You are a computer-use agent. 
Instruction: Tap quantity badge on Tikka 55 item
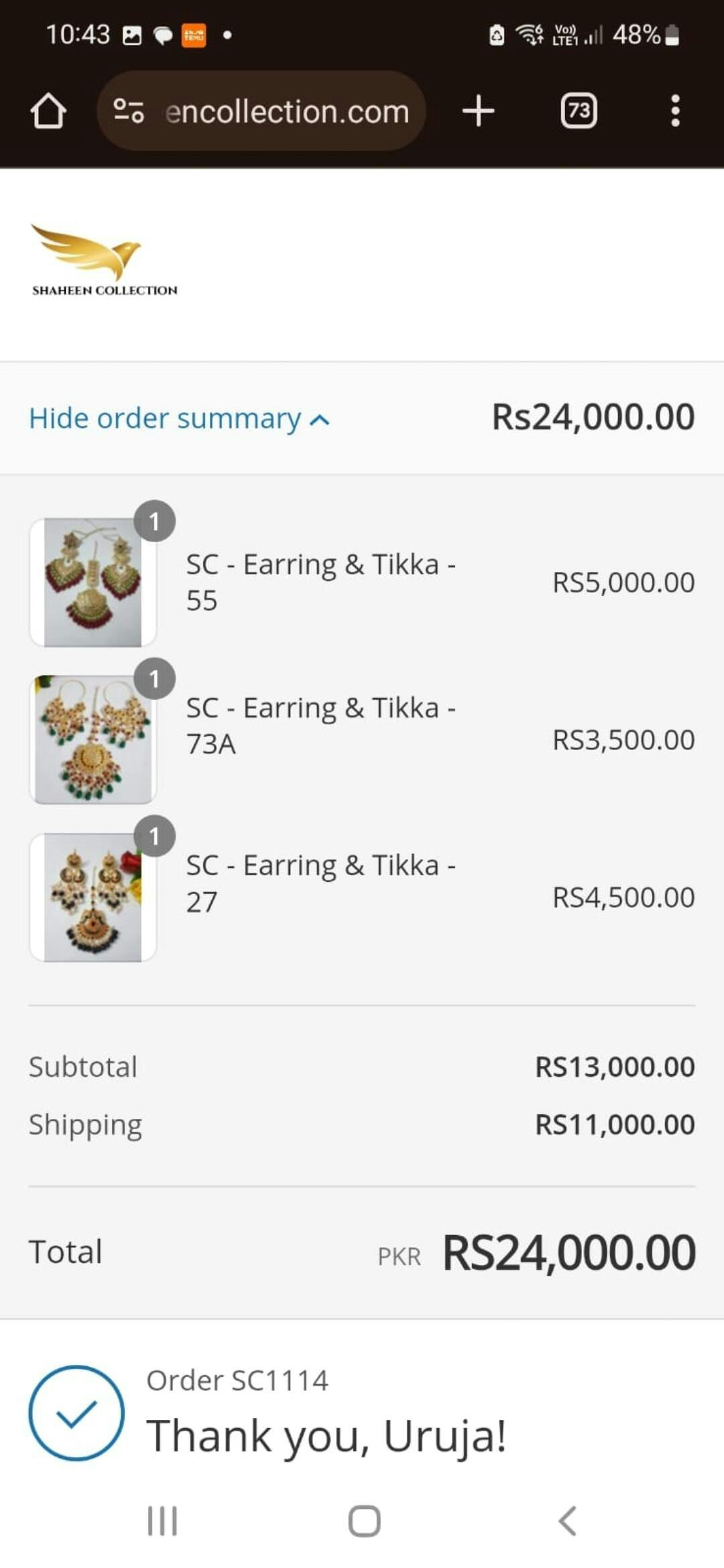point(155,521)
